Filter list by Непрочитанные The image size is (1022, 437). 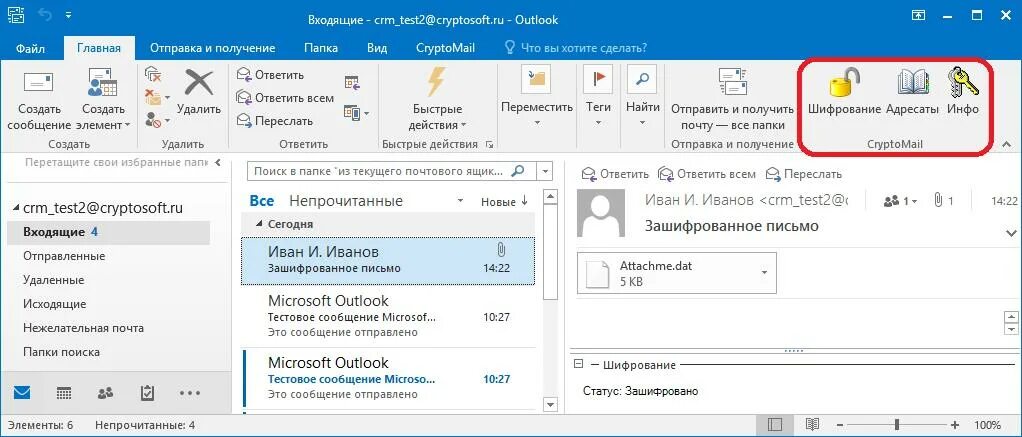(345, 201)
